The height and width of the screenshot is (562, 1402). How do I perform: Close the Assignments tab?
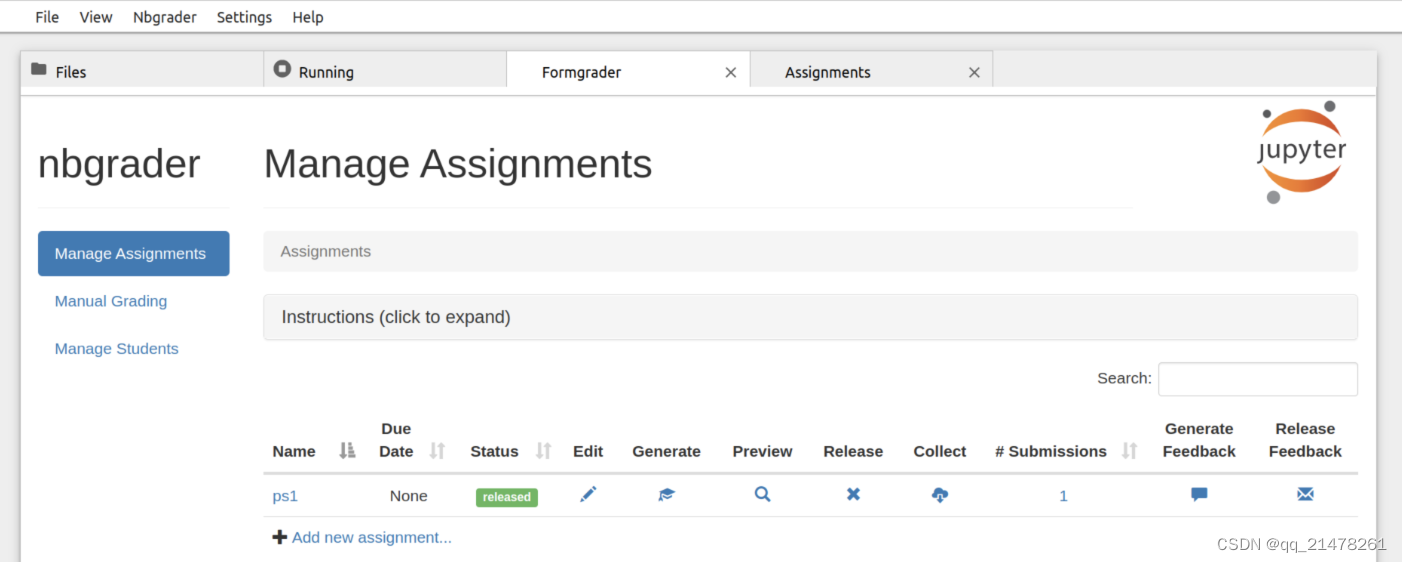pyautogui.click(x=974, y=72)
